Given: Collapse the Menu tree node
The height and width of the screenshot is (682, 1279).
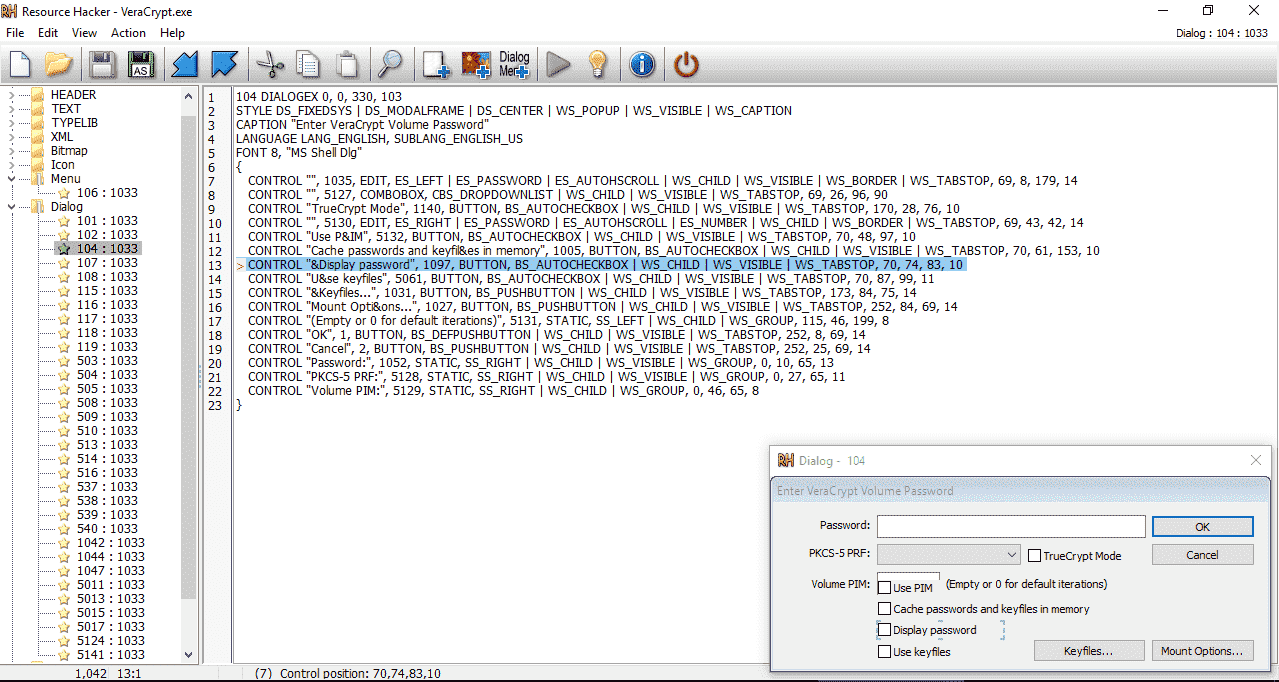Looking at the screenshot, I should (x=11, y=179).
